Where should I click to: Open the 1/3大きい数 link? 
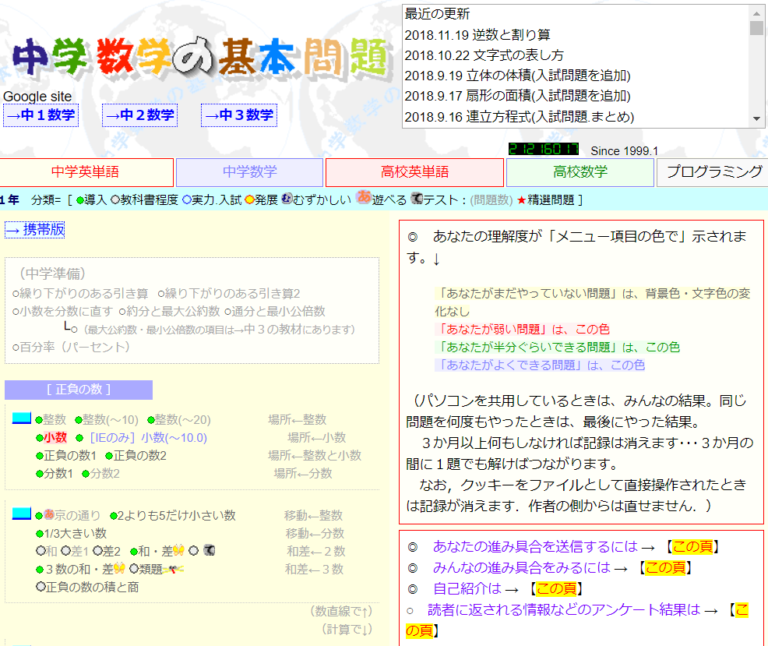coord(75,533)
